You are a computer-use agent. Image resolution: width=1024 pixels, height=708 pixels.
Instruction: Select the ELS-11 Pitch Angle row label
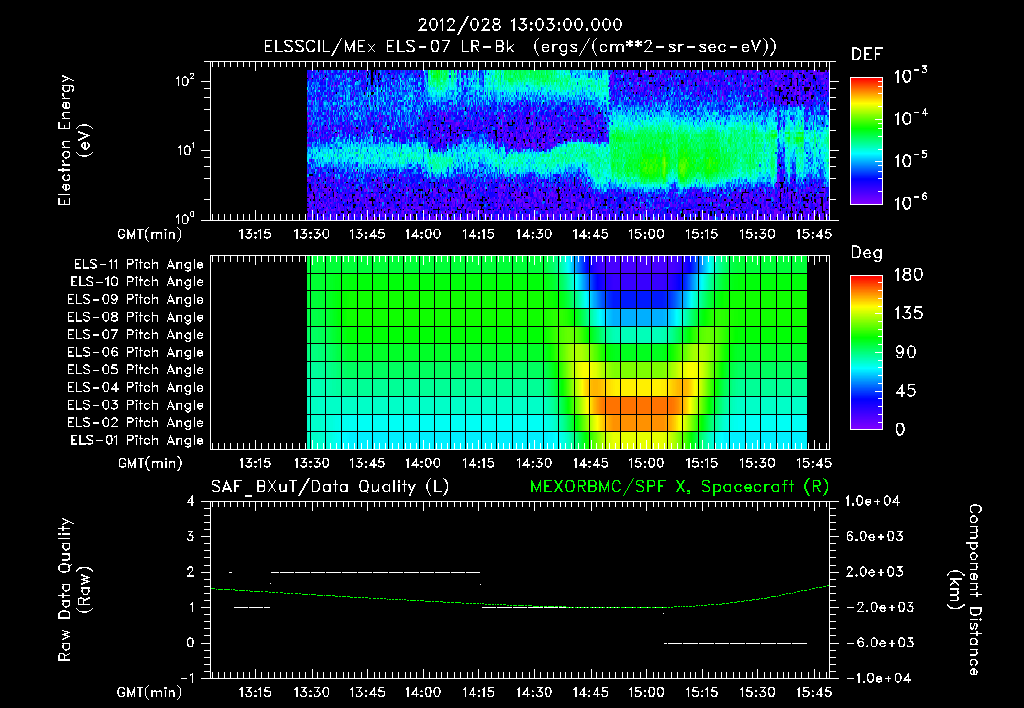(x=138, y=265)
